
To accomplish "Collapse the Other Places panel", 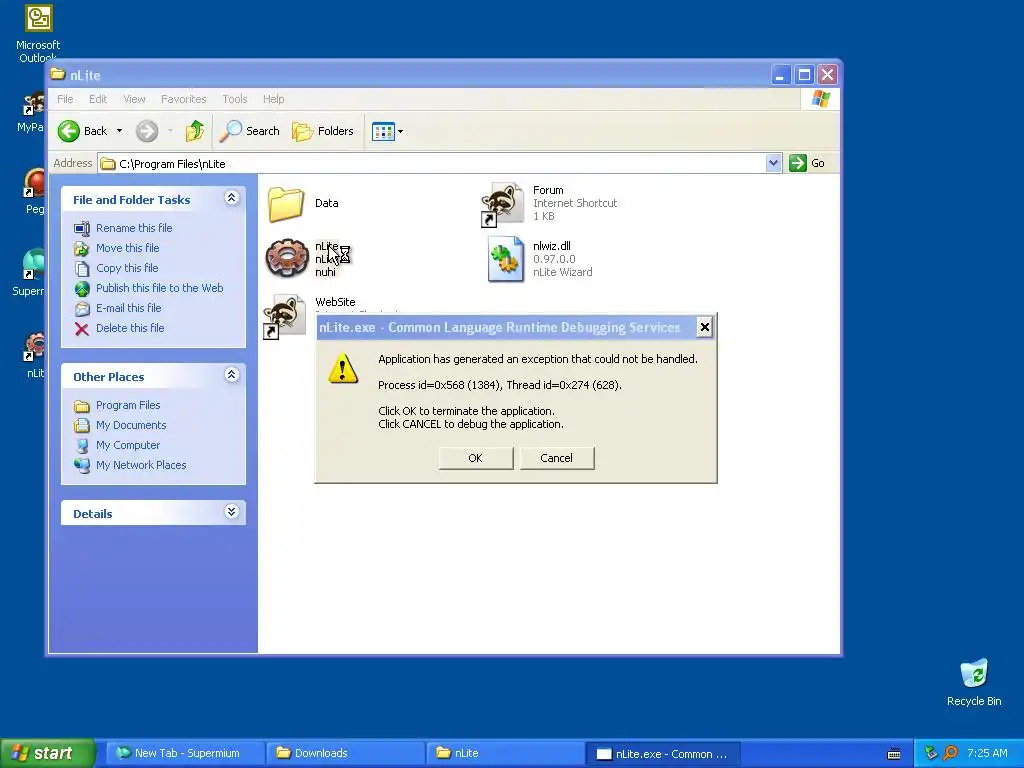I will 231,375.
